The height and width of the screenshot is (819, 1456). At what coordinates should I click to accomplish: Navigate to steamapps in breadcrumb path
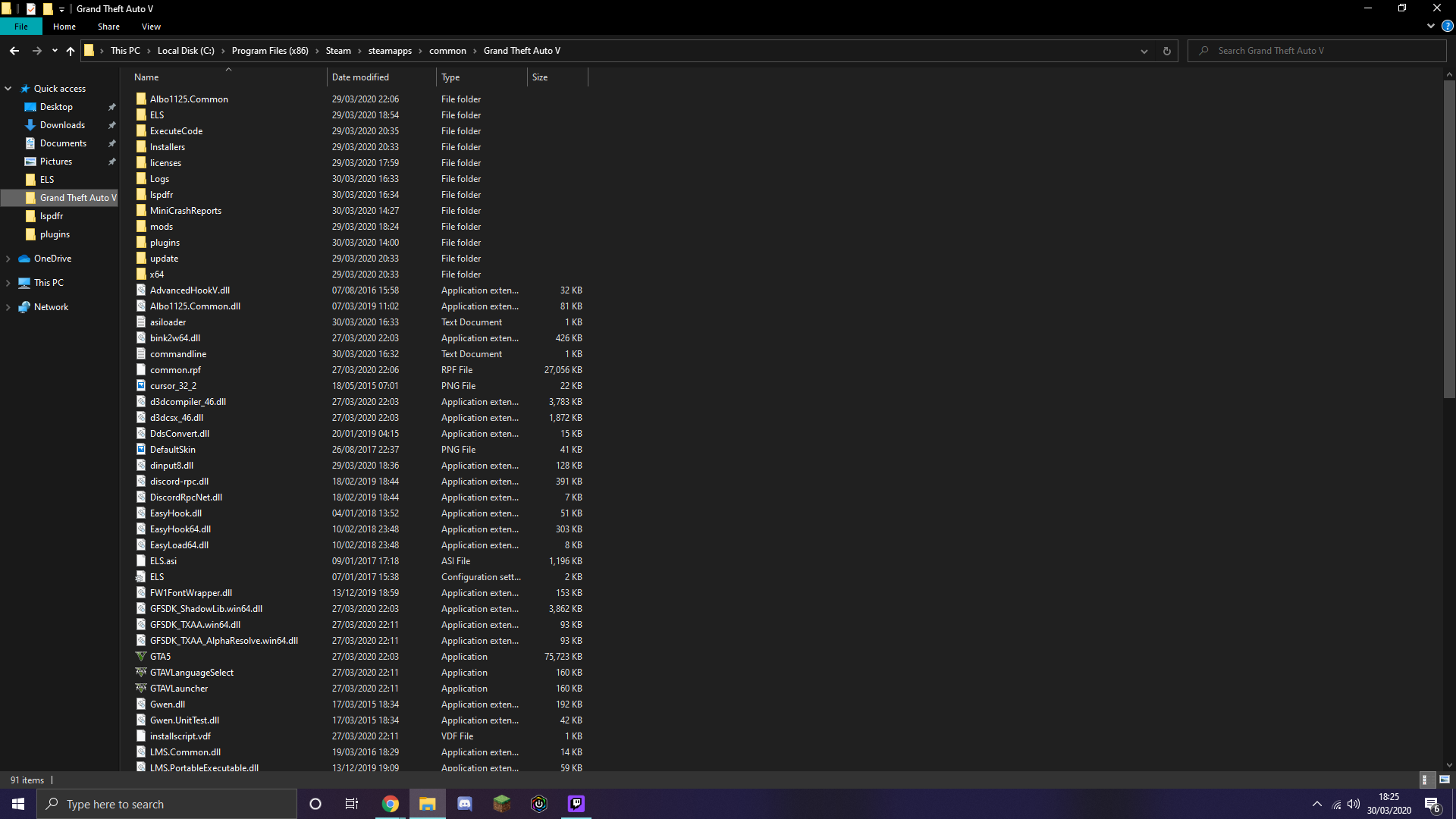pos(390,51)
